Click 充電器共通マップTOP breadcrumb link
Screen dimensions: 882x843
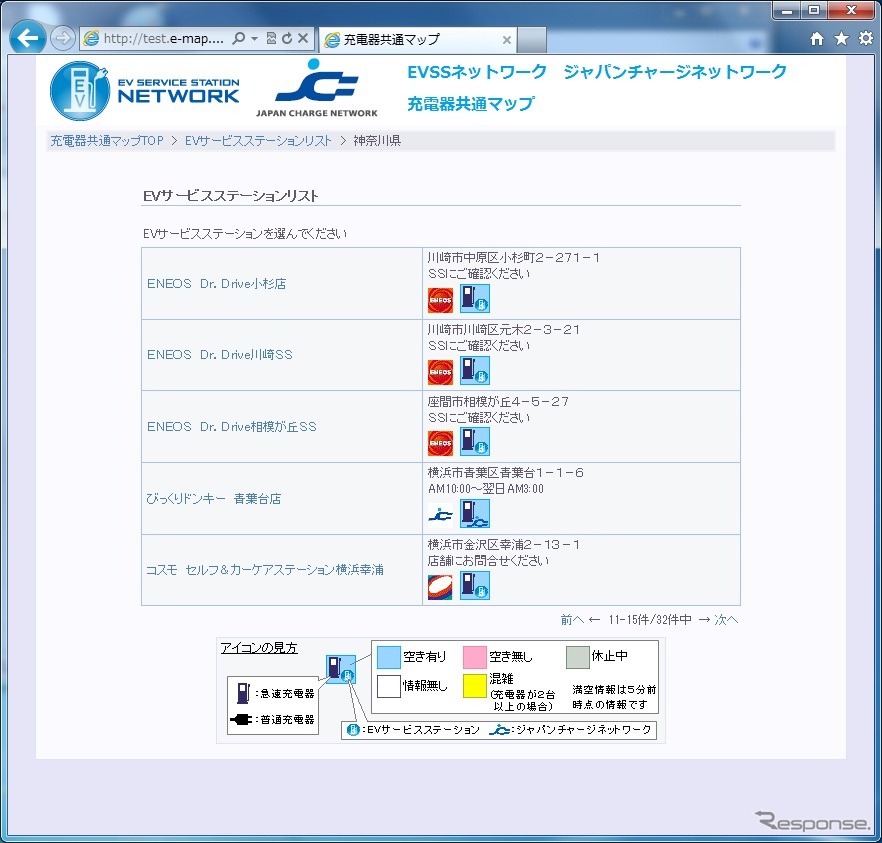tap(107, 141)
